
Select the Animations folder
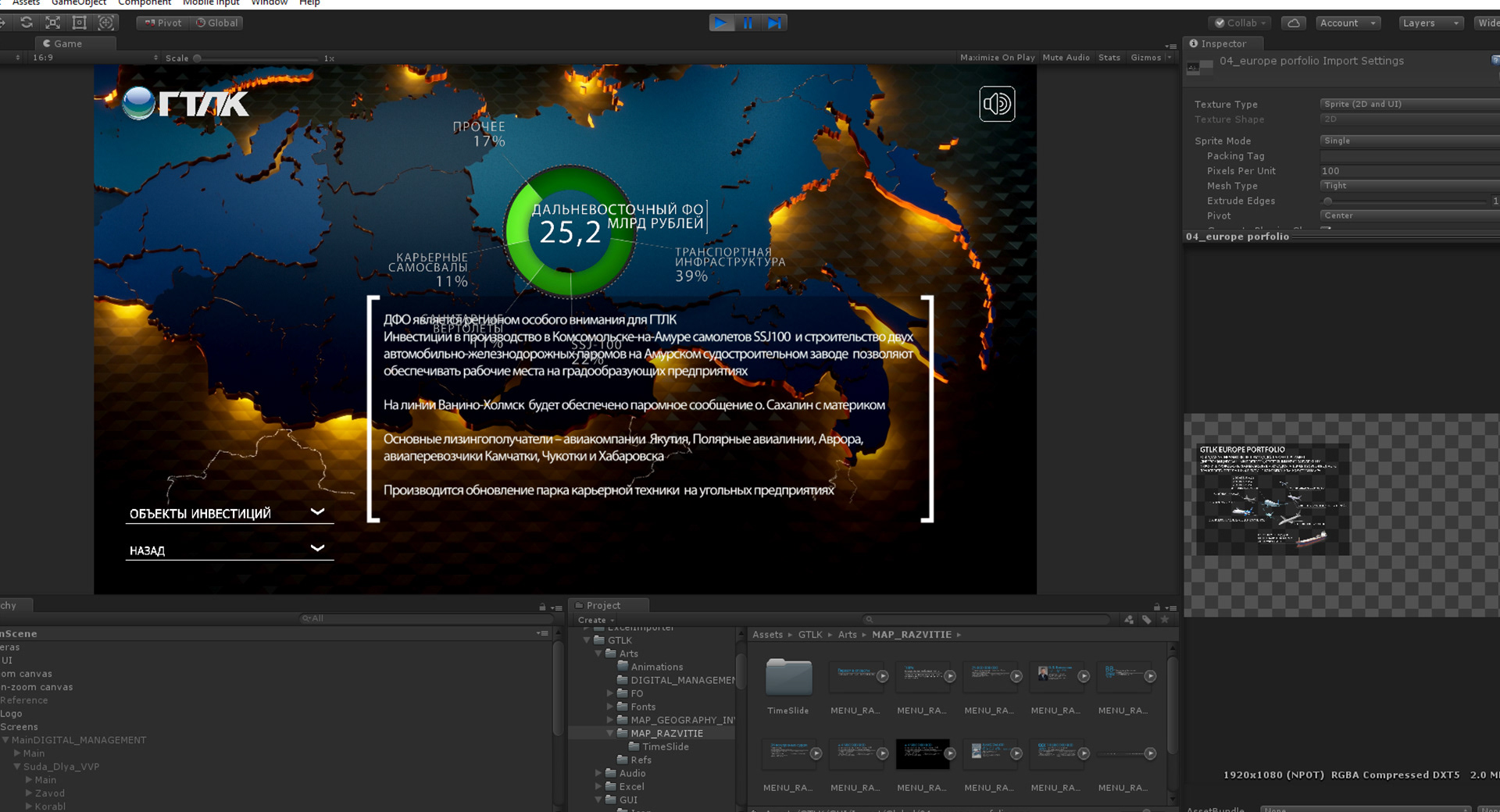coord(650,667)
